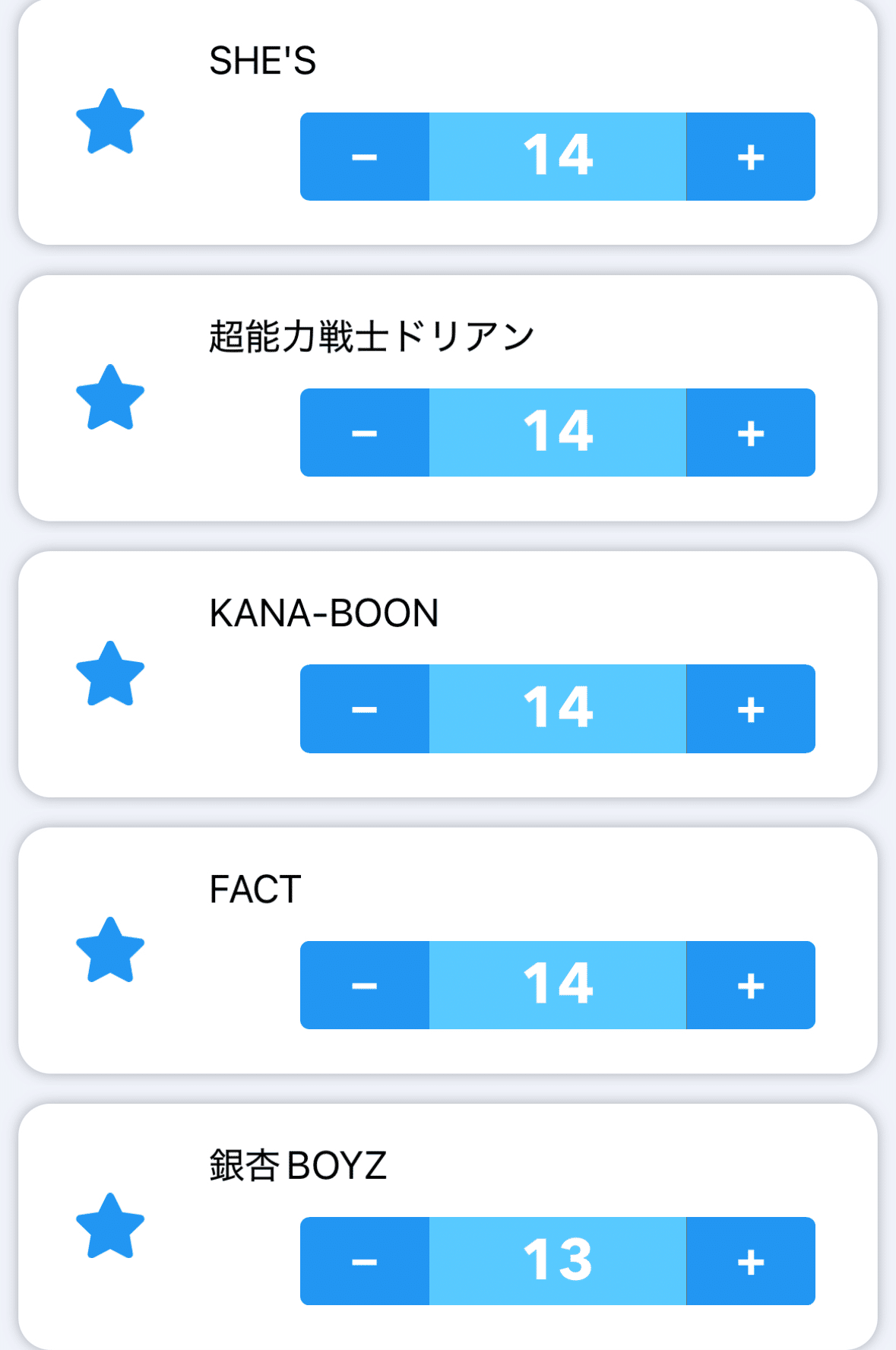
Task: Click the 14 value in FACT card
Action: point(558,985)
